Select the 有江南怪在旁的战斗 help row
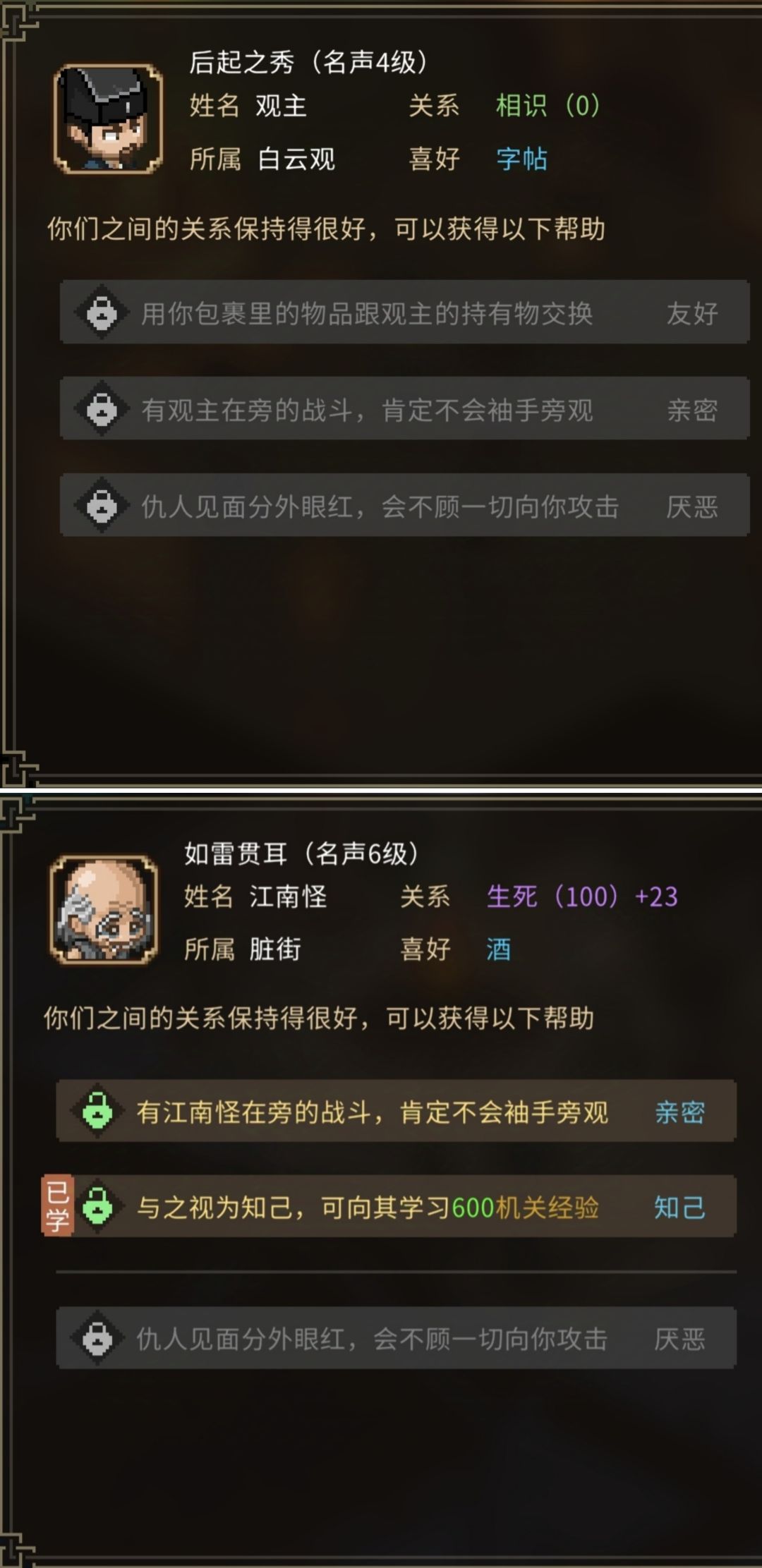 [396, 1111]
